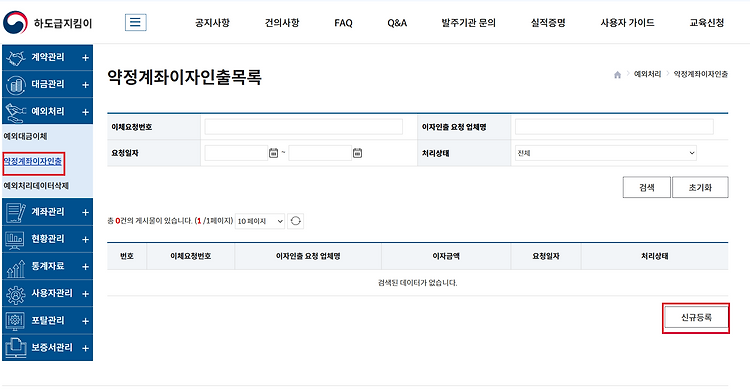This screenshot has height=390, width=750.
Task: Click the 계좌관리 document pen icon
Action: coord(15,212)
